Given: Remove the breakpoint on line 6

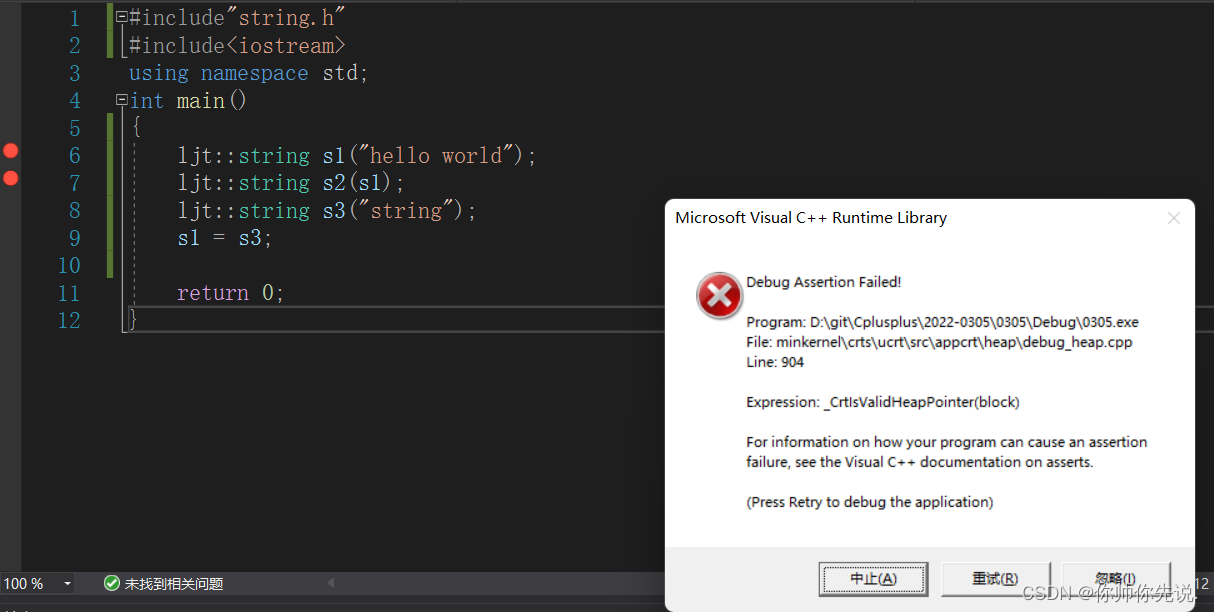Looking at the screenshot, I should point(10,151).
